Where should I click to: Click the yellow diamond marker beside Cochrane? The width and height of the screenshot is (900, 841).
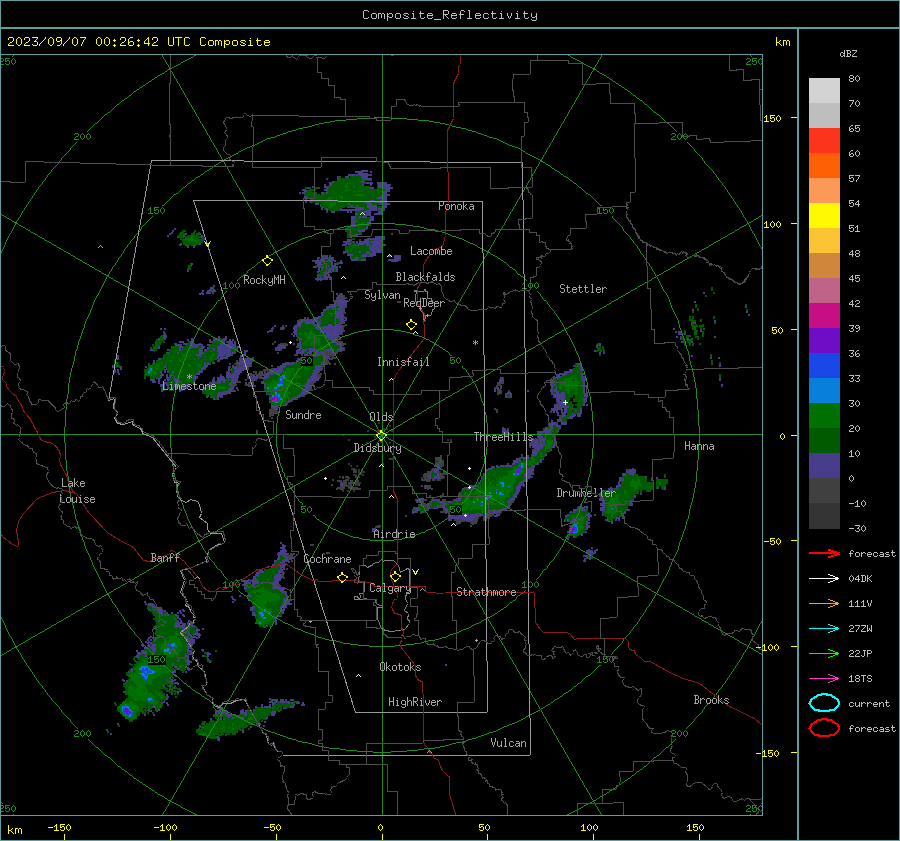pyautogui.click(x=343, y=578)
